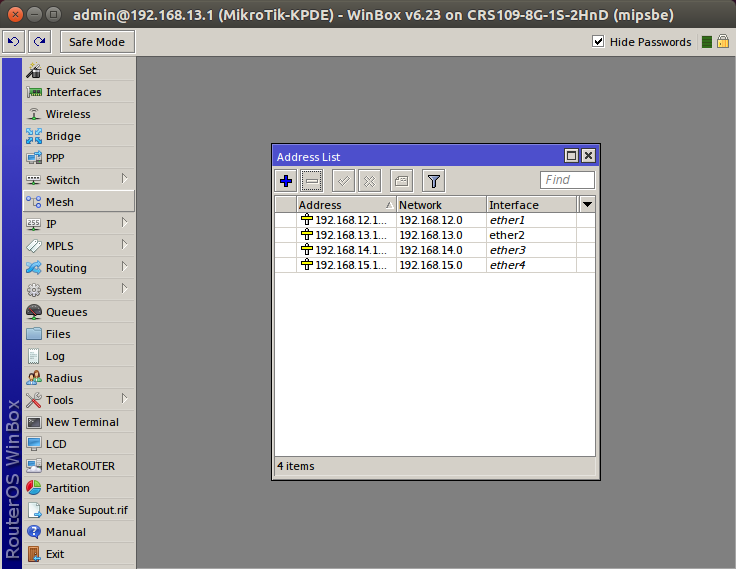The image size is (736, 569).
Task: Click the Undo arrow icon
Action: pyautogui.click(x=14, y=42)
